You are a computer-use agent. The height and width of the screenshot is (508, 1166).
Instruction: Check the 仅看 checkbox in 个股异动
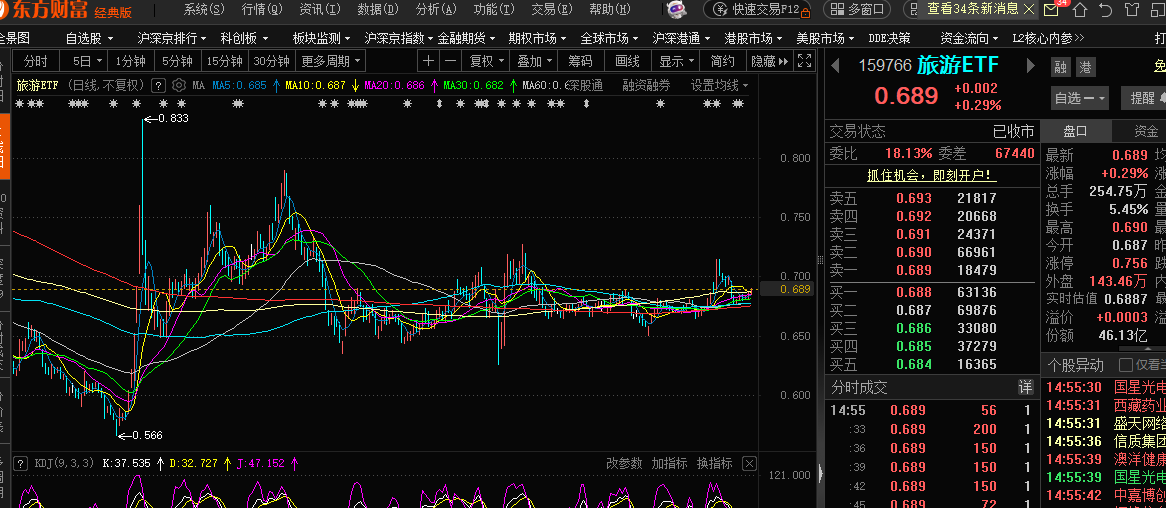click(1126, 364)
